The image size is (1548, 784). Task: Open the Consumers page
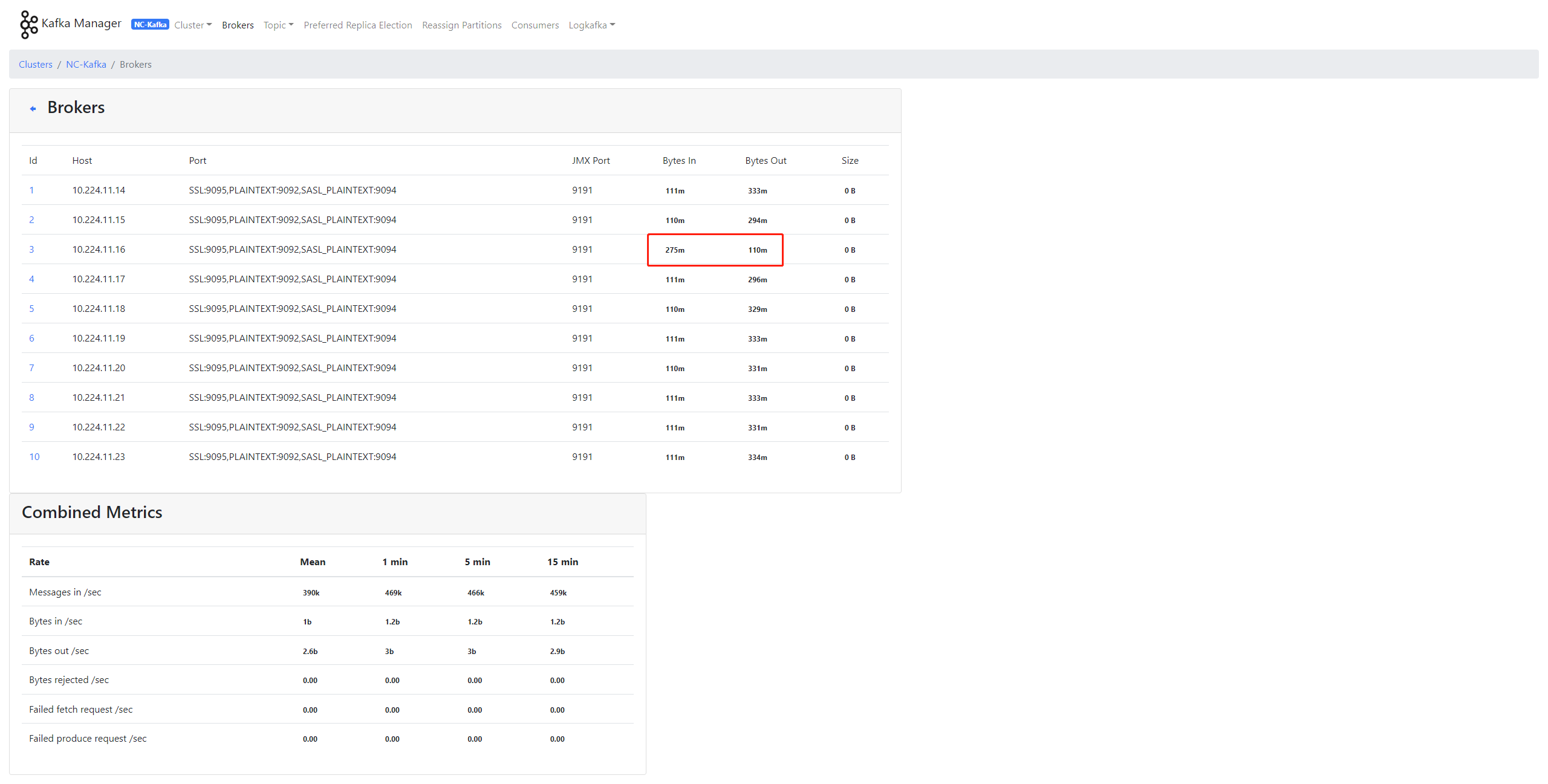535,25
